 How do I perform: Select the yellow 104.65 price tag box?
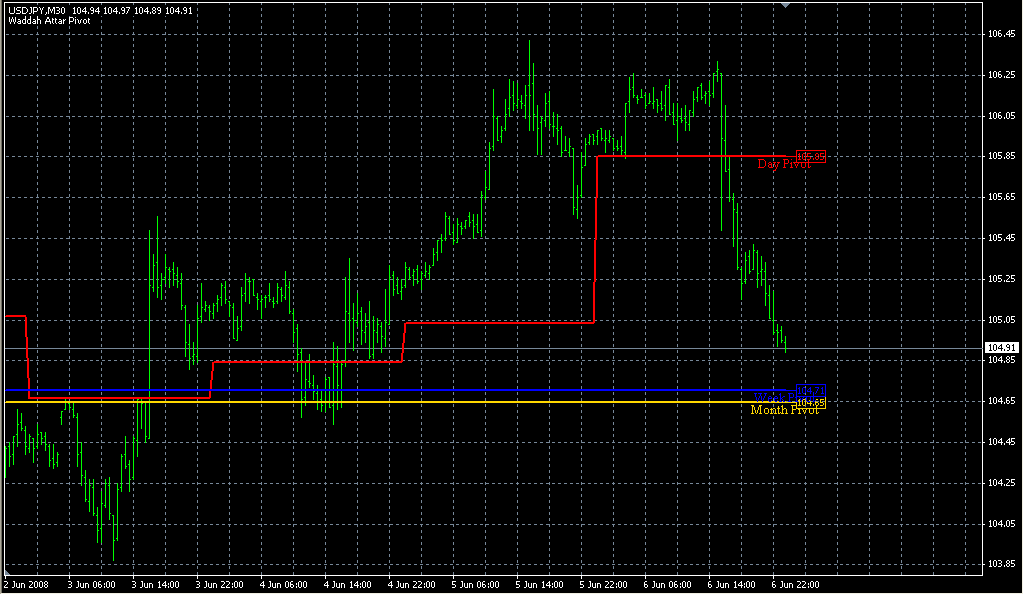pyautogui.click(x=810, y=403)
